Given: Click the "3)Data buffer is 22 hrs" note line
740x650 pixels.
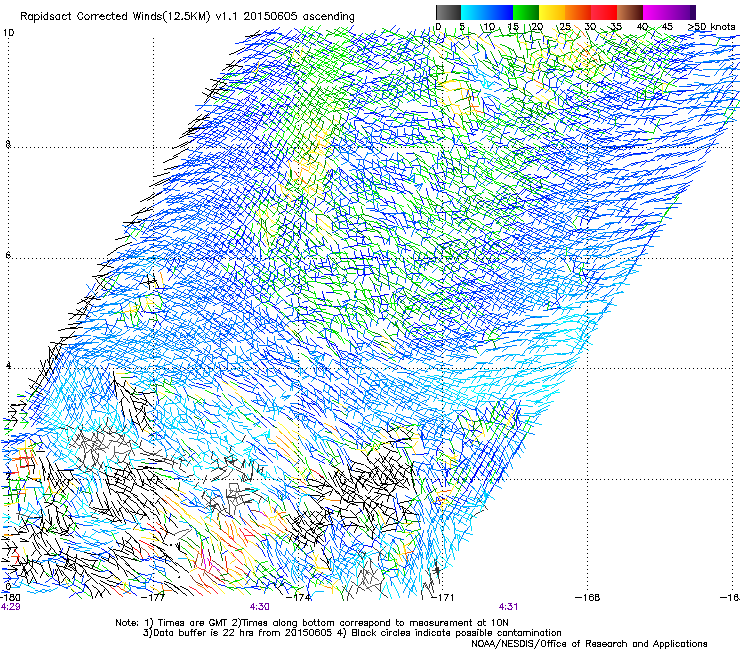Looking at the screenshot, I should (x=352, y=633).
